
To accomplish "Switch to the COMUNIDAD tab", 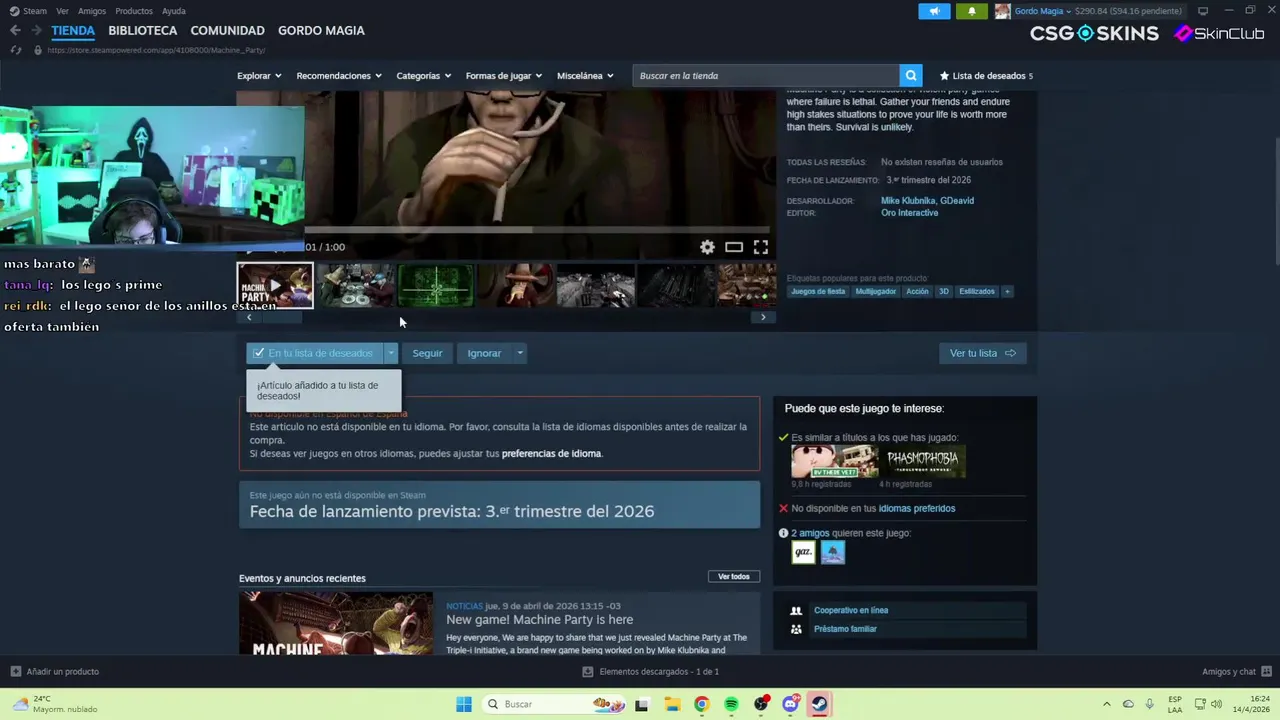I will 227,31.
